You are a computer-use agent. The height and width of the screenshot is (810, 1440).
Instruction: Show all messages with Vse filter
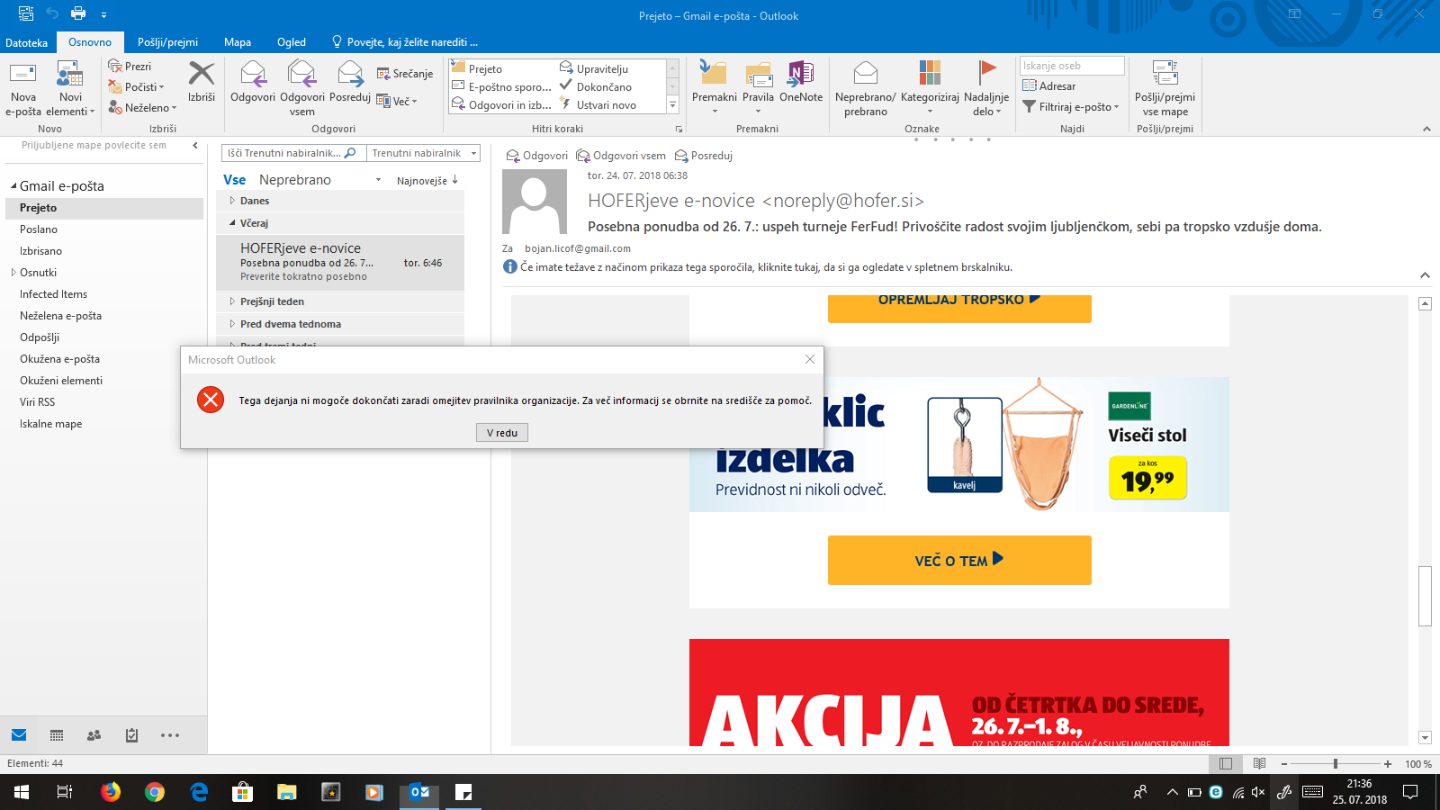[x=234, y=180]
